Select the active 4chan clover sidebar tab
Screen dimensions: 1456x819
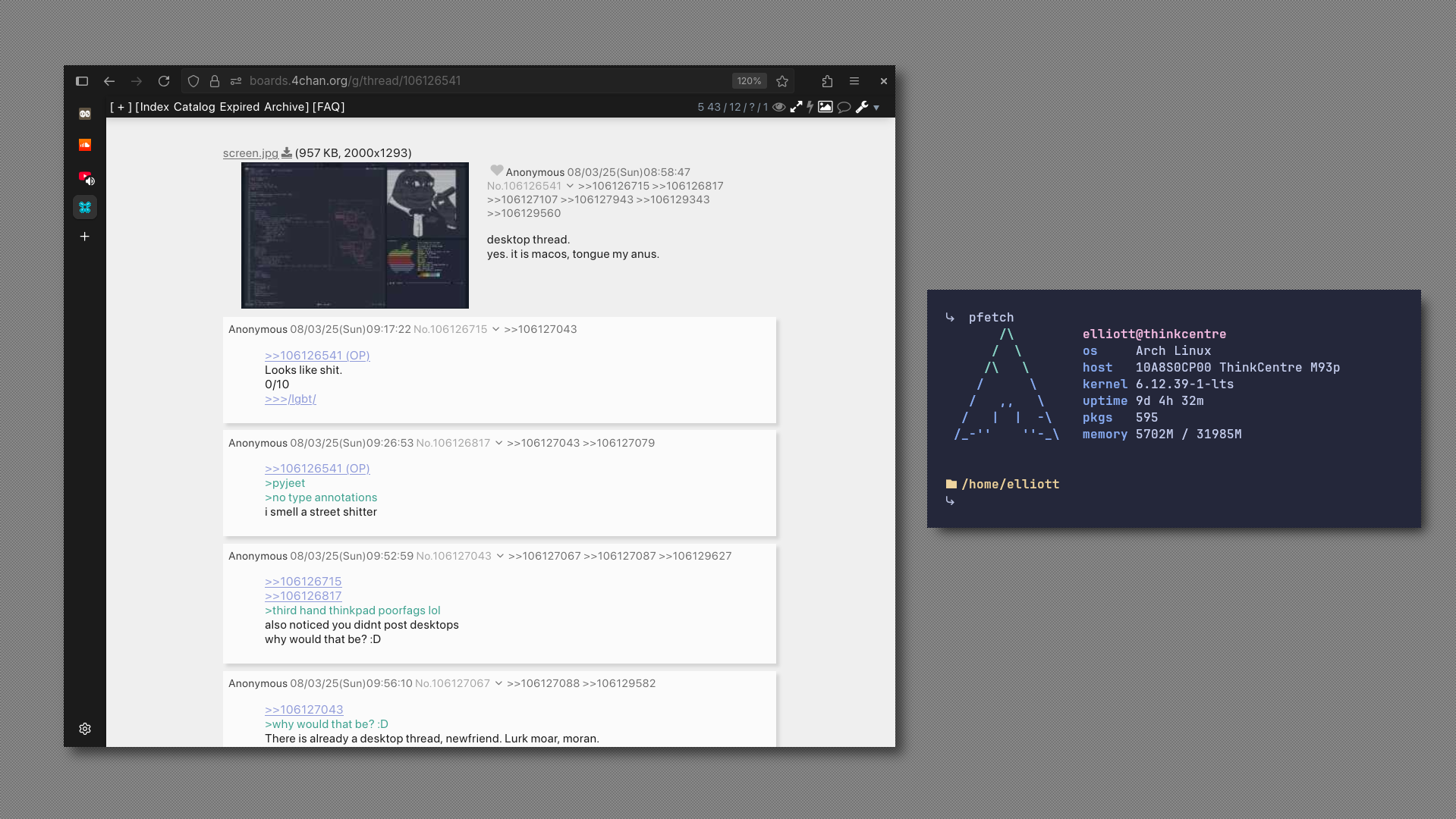[85, 207]
